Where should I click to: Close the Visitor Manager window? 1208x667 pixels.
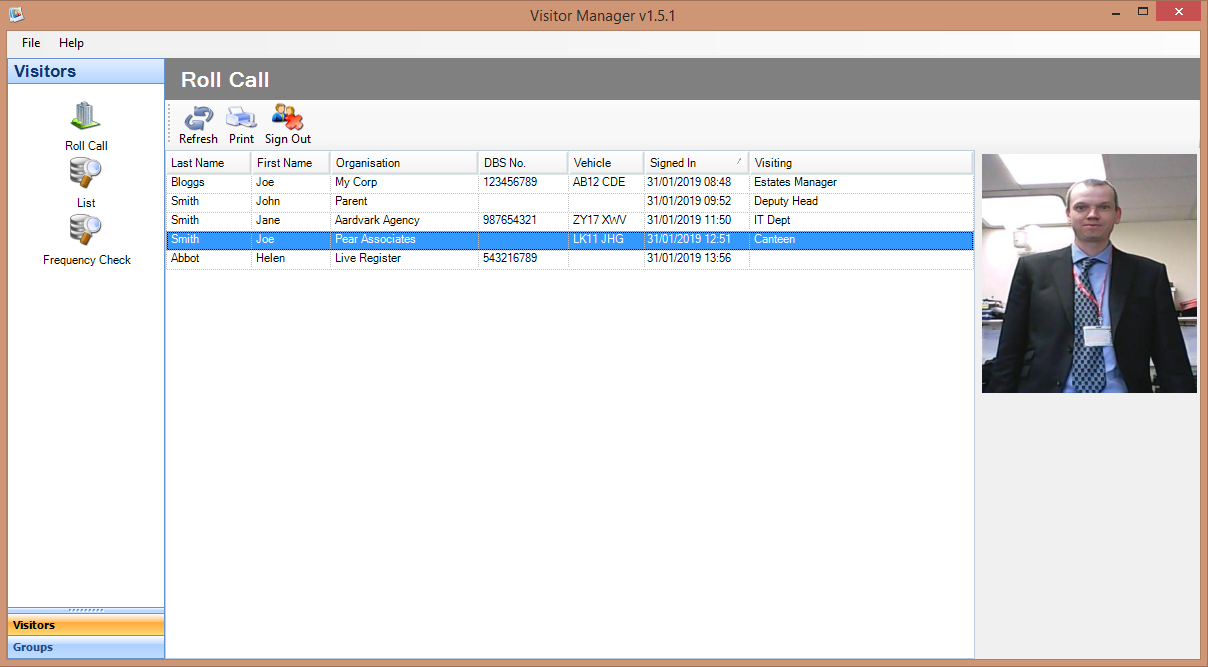pyautogui.click(x=1178, y=12)
